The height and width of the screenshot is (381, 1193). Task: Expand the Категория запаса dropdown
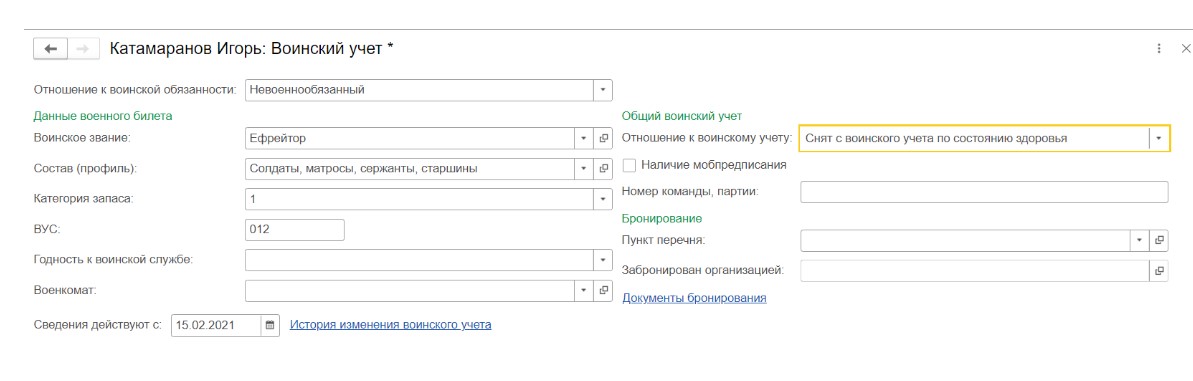[x=603, y=199]
